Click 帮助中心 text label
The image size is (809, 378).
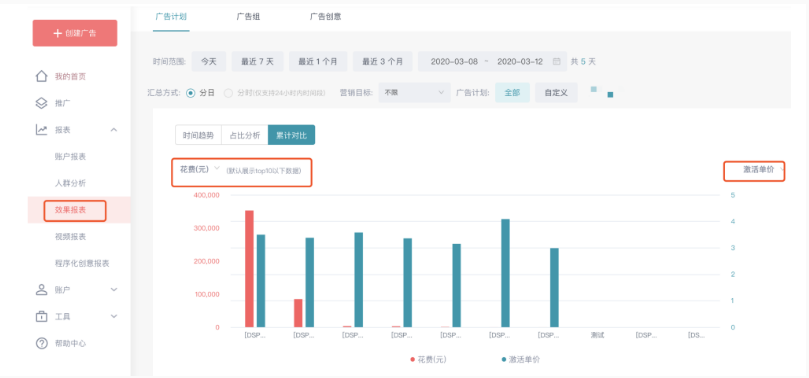click(70, 343)
